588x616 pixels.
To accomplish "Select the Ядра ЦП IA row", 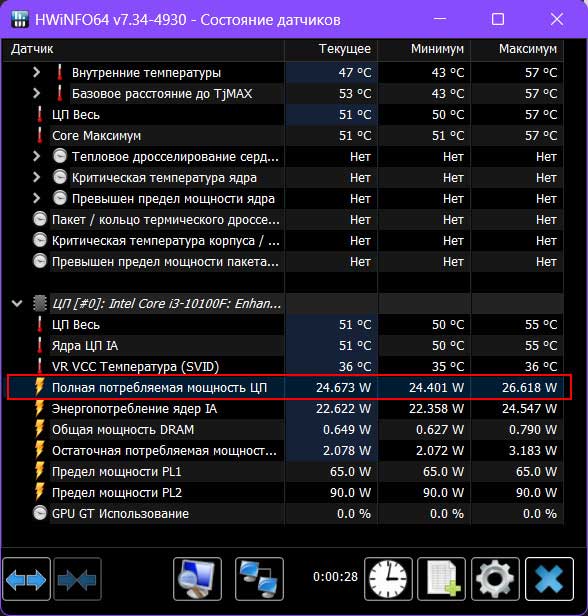I will coord(283,346).
